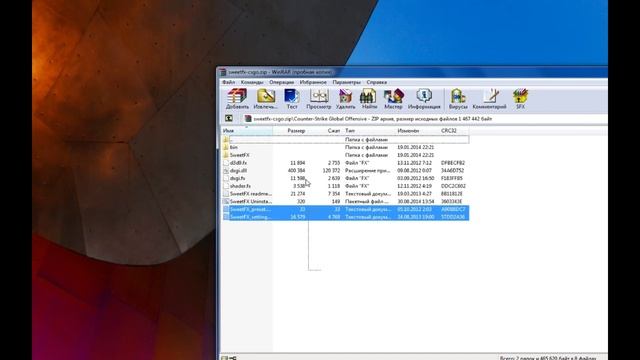Open the Команды menu
The height and width of the screenshot is (360, 640).
click(252, 82)
